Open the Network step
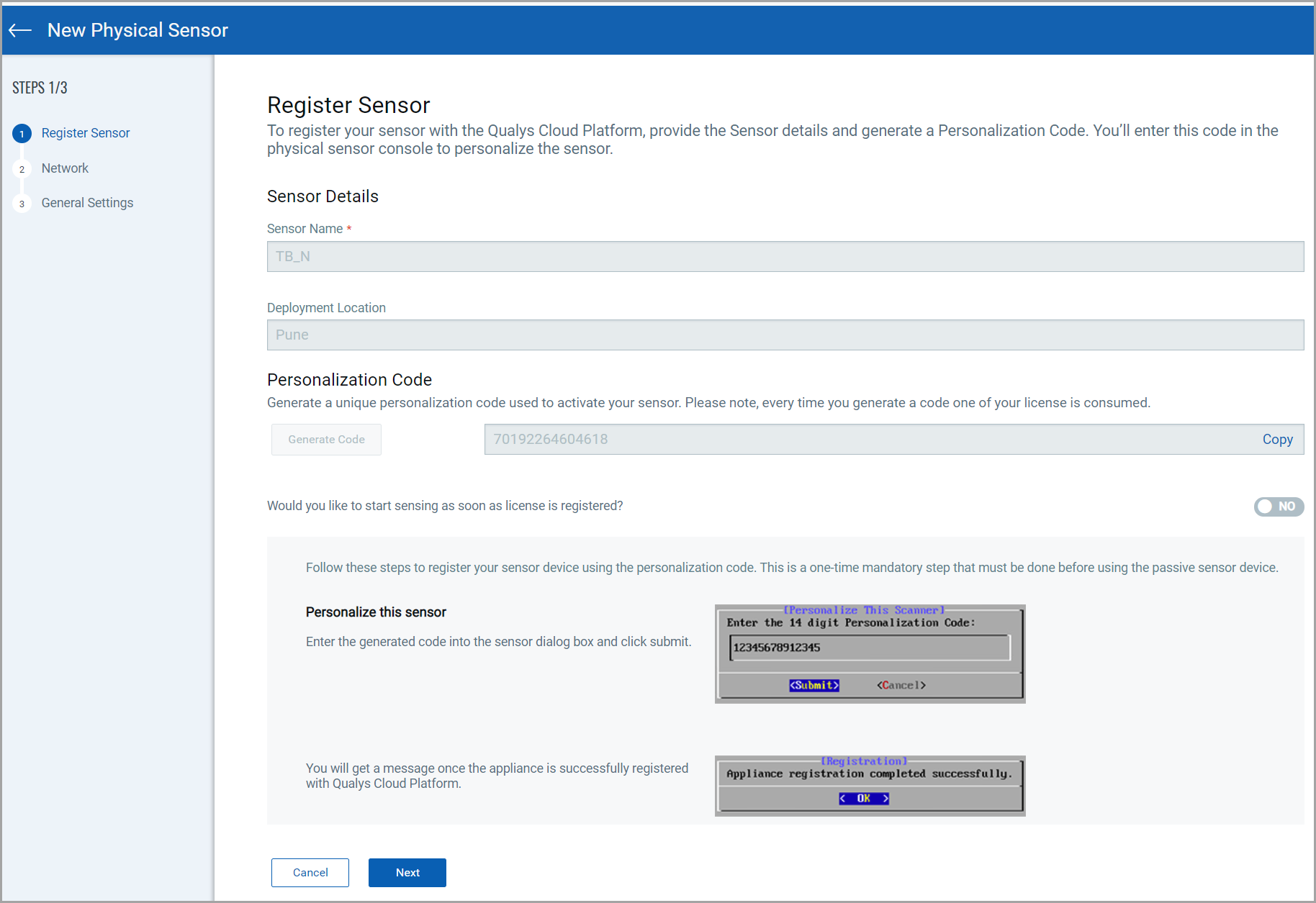This screenshot has width=1316, height=903. pyautogui.click(x=65, y=168)
